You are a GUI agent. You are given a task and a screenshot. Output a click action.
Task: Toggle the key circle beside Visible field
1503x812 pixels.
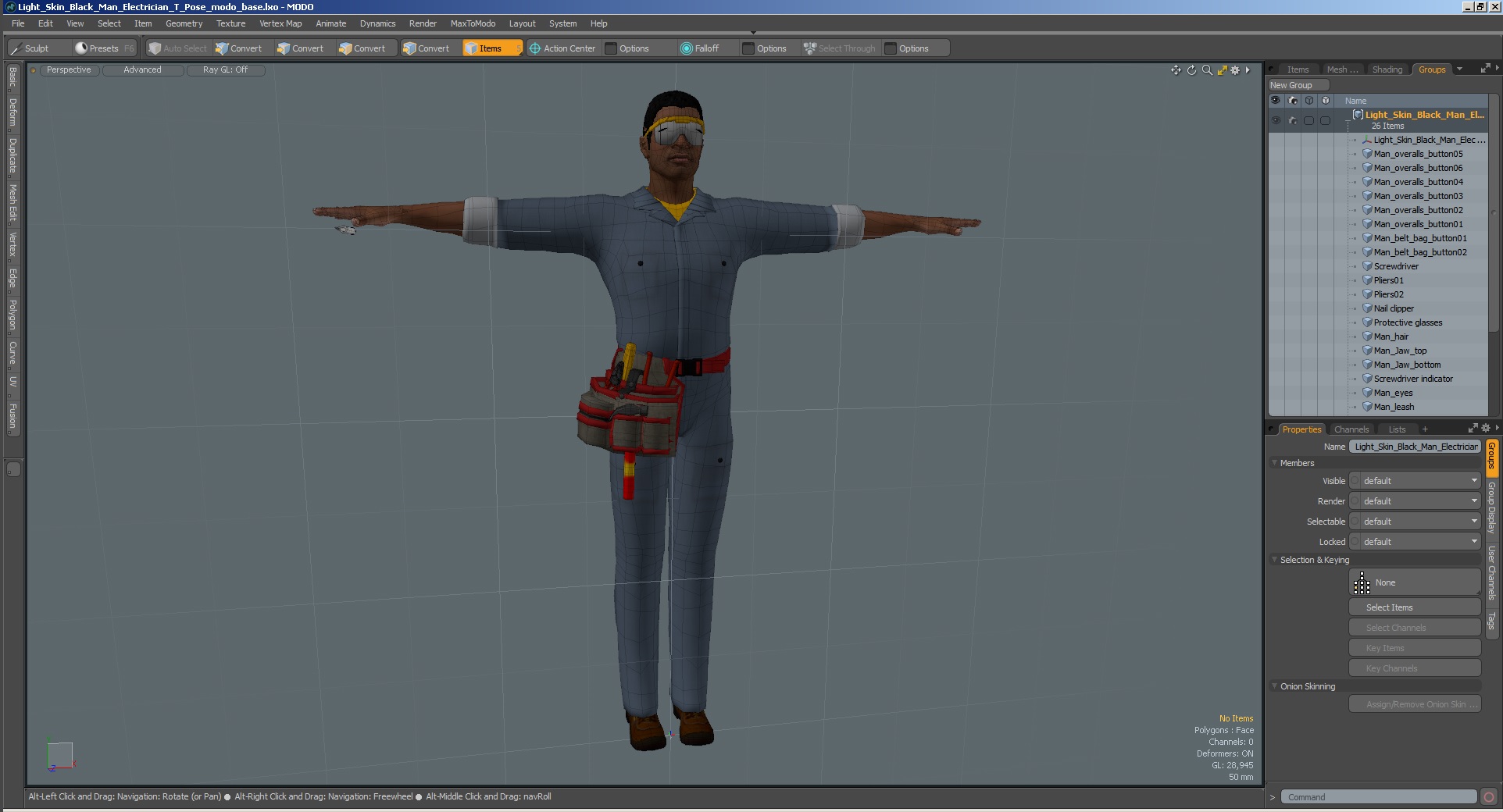click(x=1355, y=481)
